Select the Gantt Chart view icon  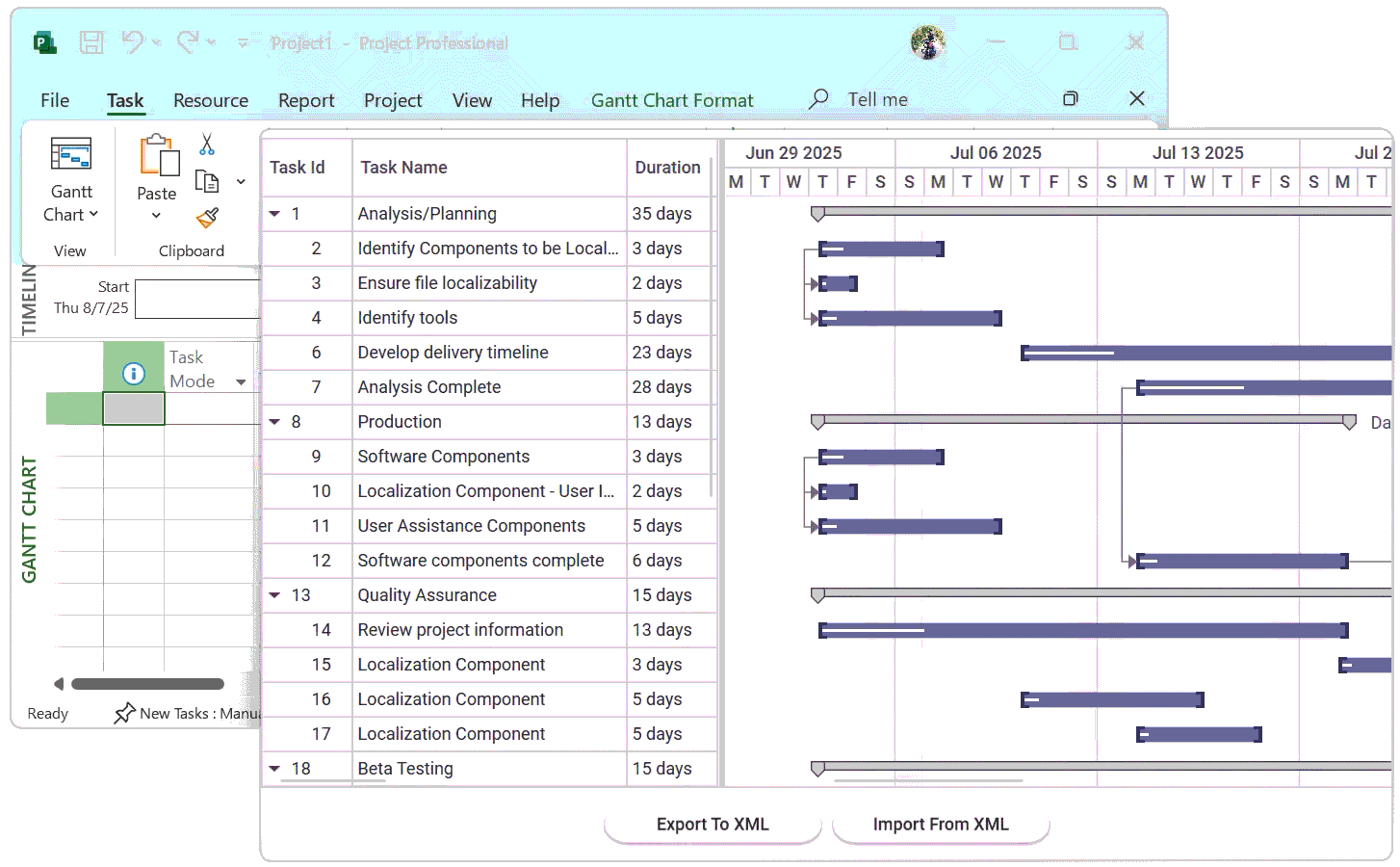click(69, 152)
